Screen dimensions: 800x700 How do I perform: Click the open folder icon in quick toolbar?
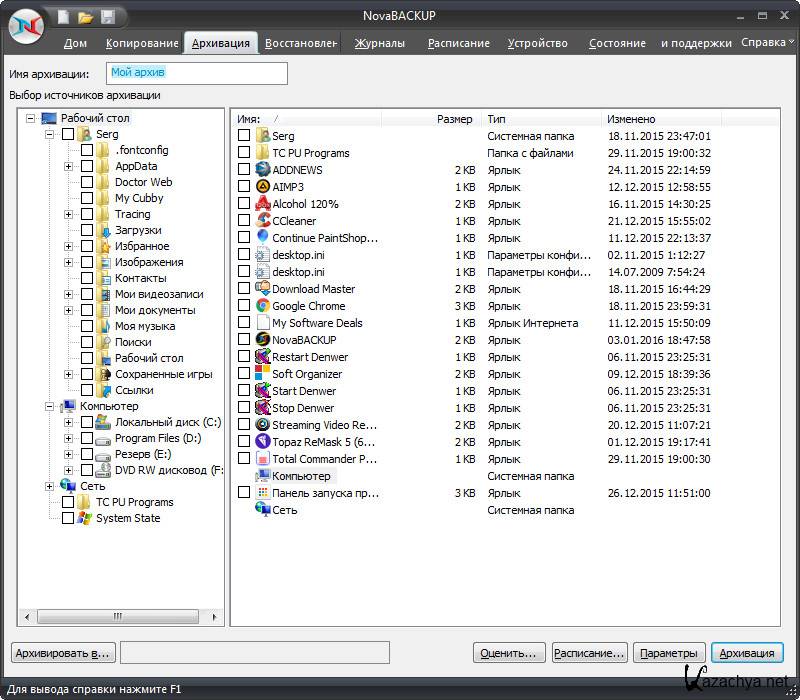coord(85,17)
